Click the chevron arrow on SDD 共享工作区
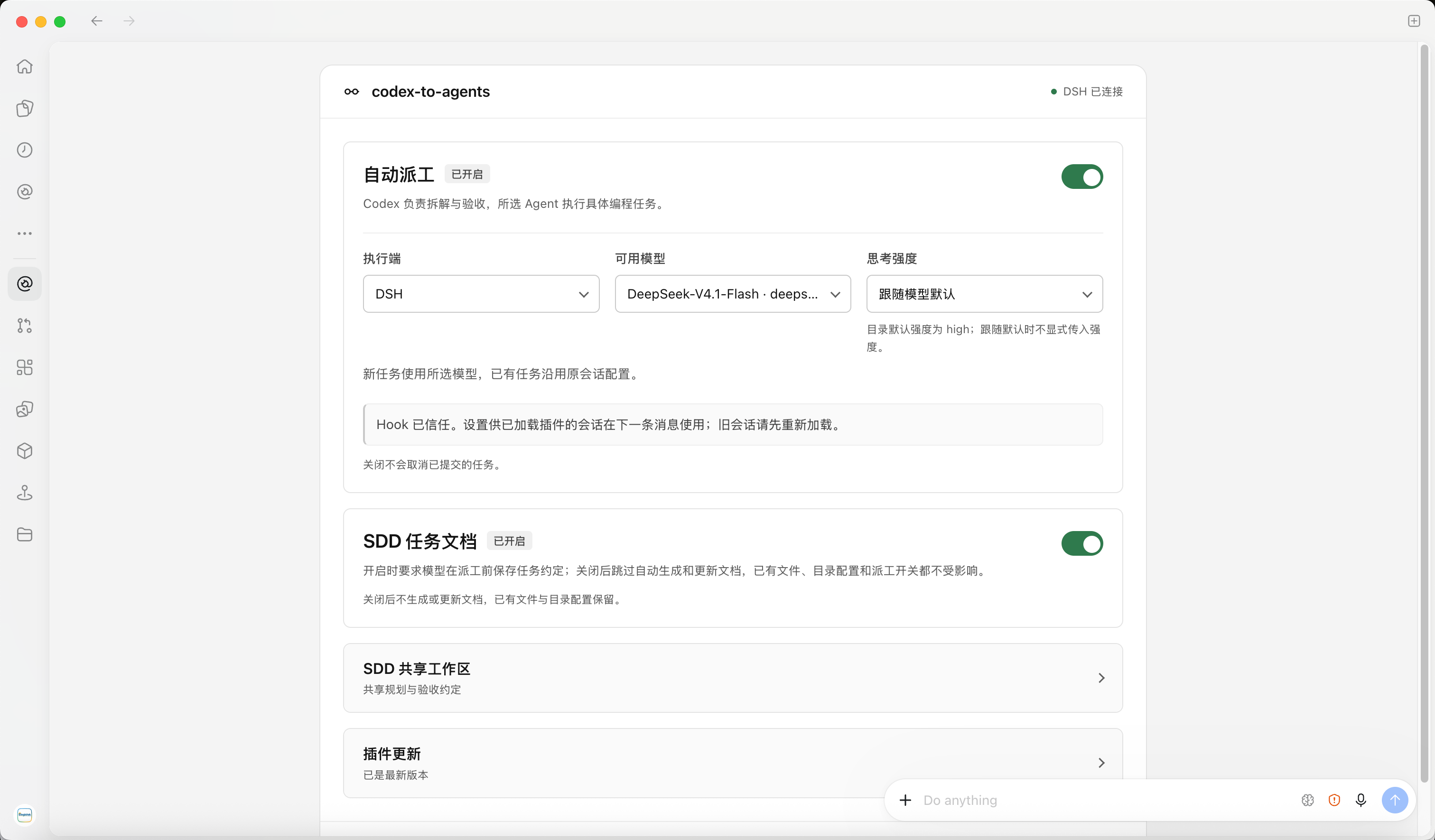This screenshot has height=840, width=1435. pos(1101,678)
